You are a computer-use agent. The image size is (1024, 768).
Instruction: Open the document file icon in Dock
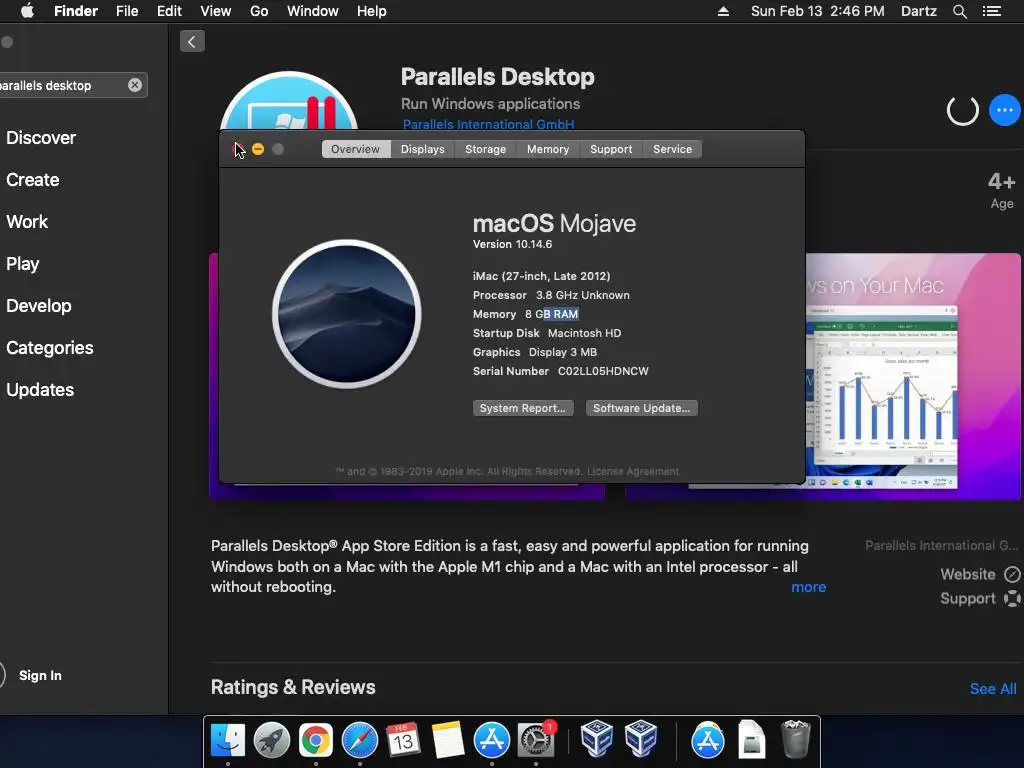coord(752,740)
